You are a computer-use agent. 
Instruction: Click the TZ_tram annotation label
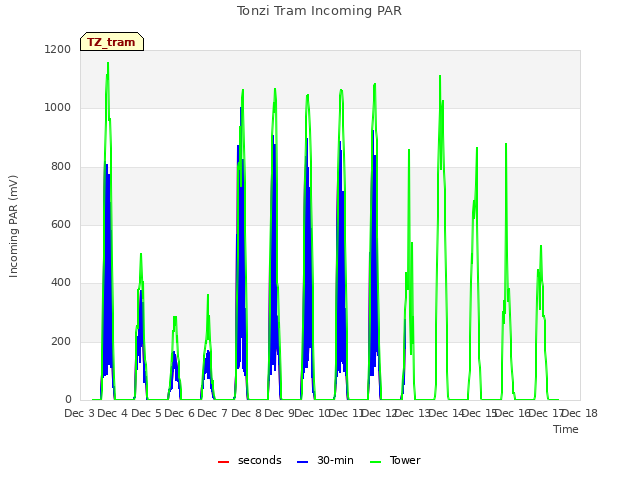[112, 42]
